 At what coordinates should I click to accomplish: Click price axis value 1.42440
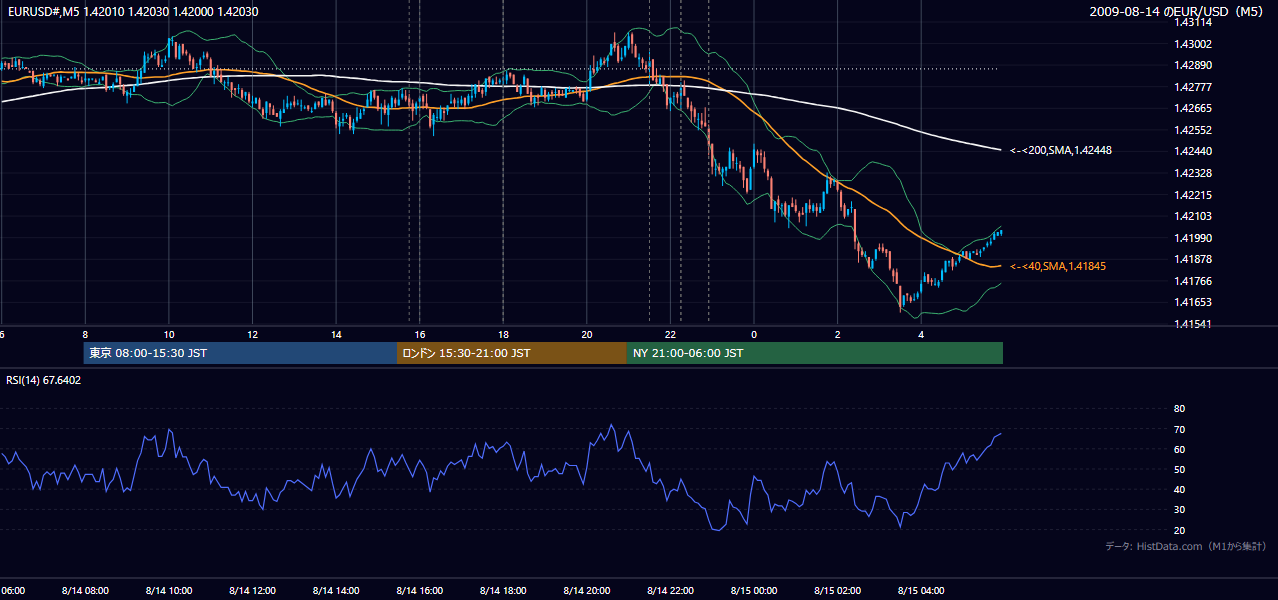point(1192,151)
